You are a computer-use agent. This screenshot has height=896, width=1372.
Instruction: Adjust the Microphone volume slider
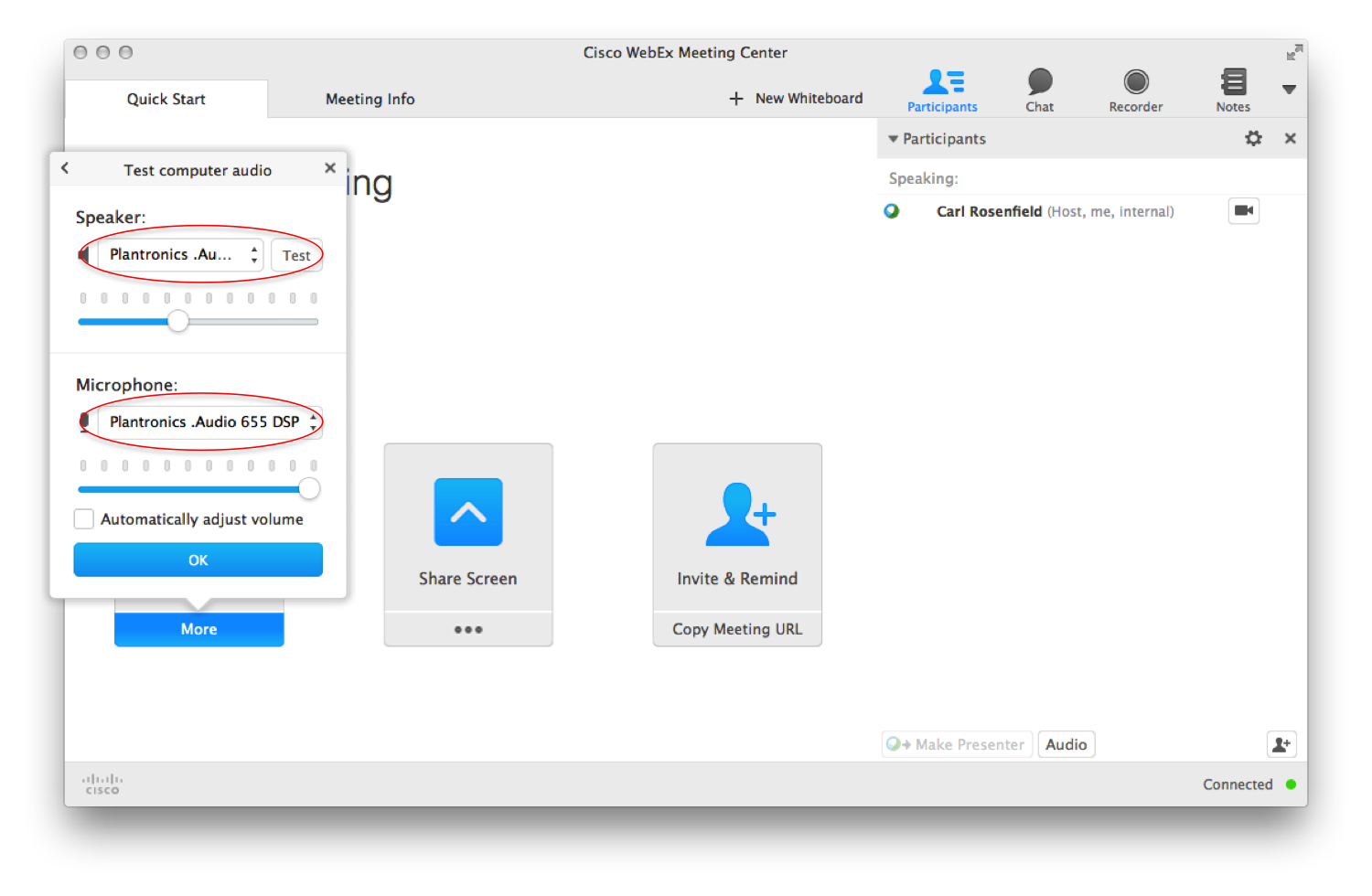309,489
